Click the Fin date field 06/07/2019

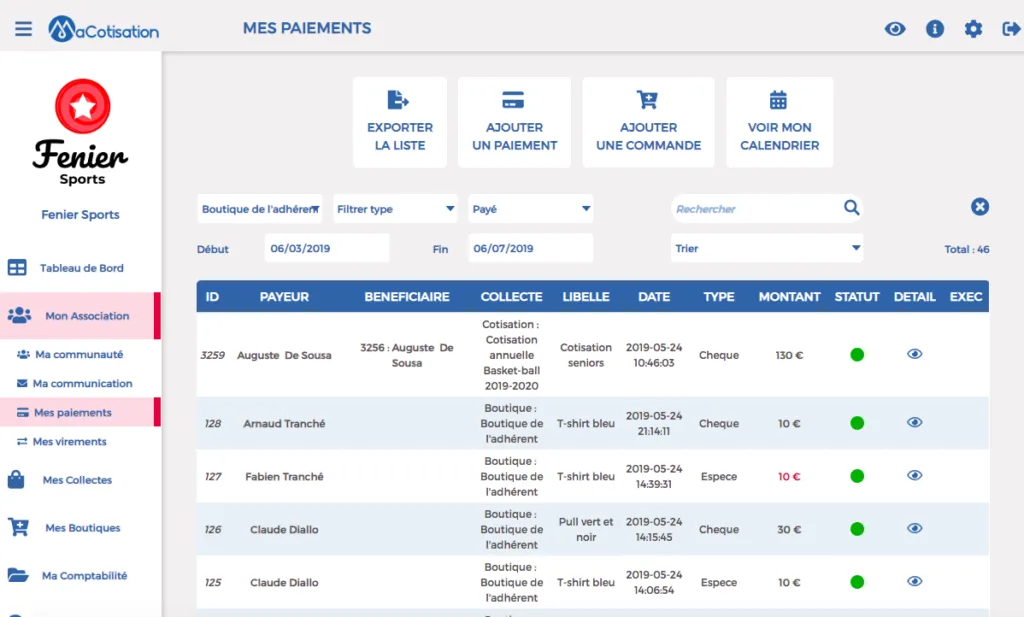[530, 248]
